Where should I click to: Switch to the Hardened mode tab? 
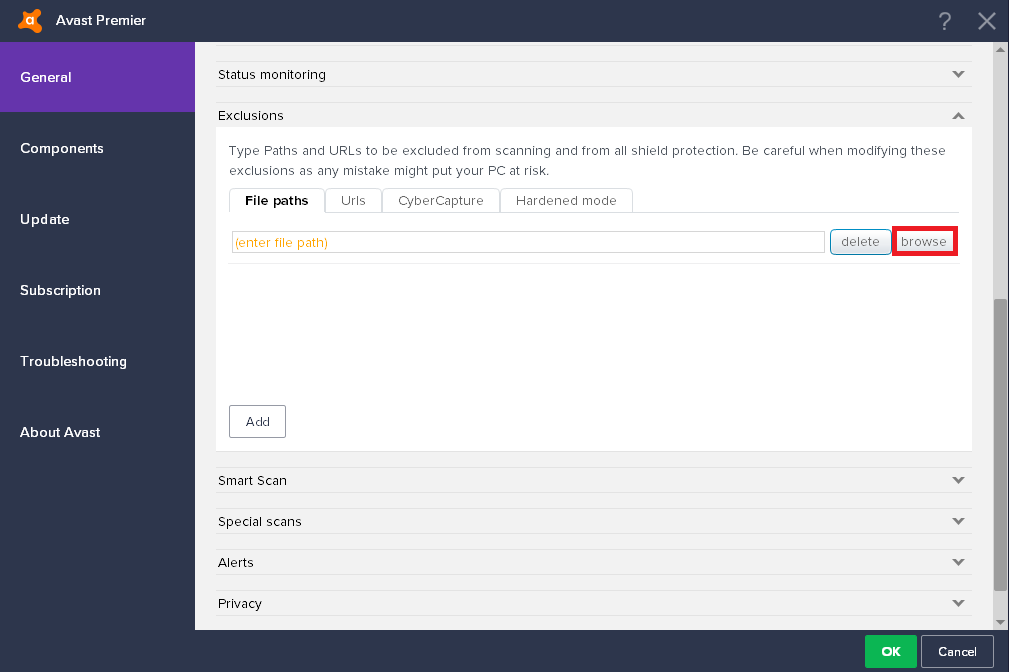coord(566,201)
